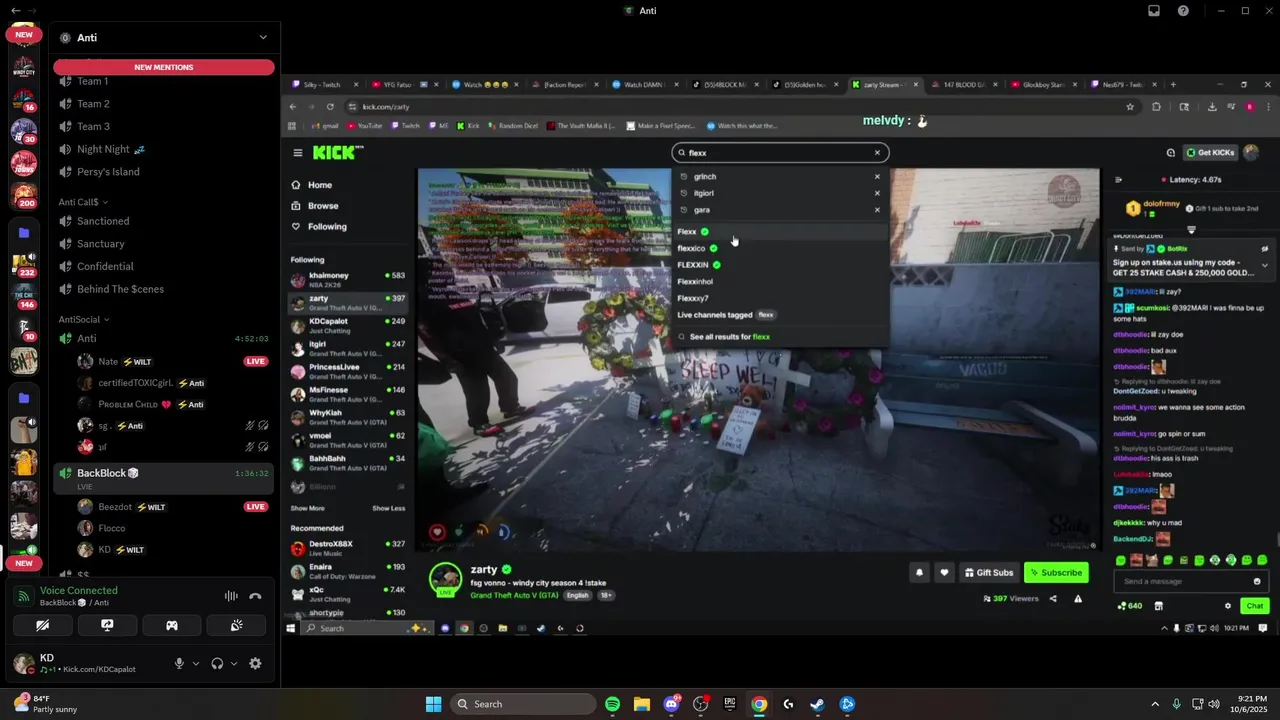Join the Night Night voice channel
The height and width of the screenshot is (720, 1280).
163,149
